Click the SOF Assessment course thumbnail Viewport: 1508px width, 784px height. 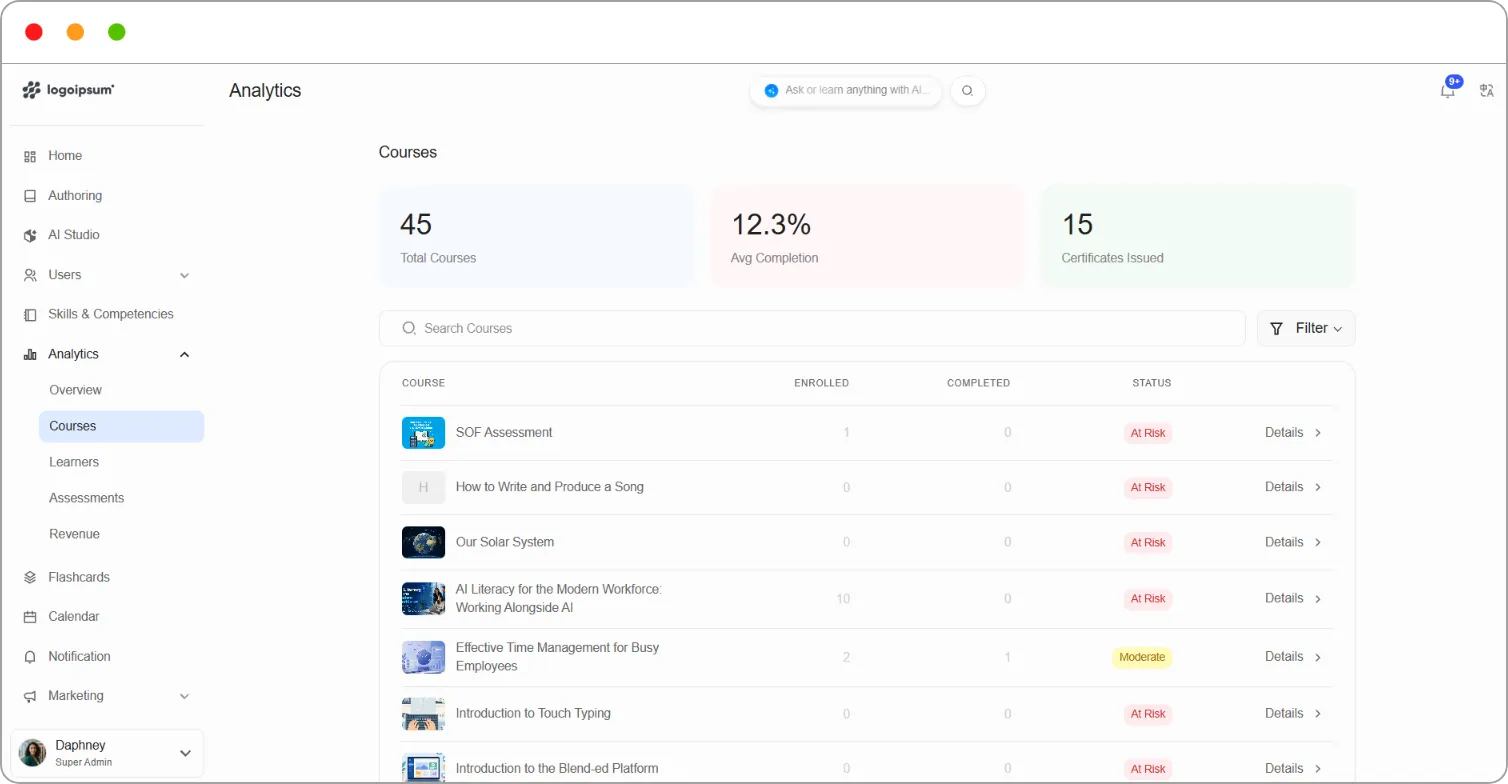[x=423, y=433]
